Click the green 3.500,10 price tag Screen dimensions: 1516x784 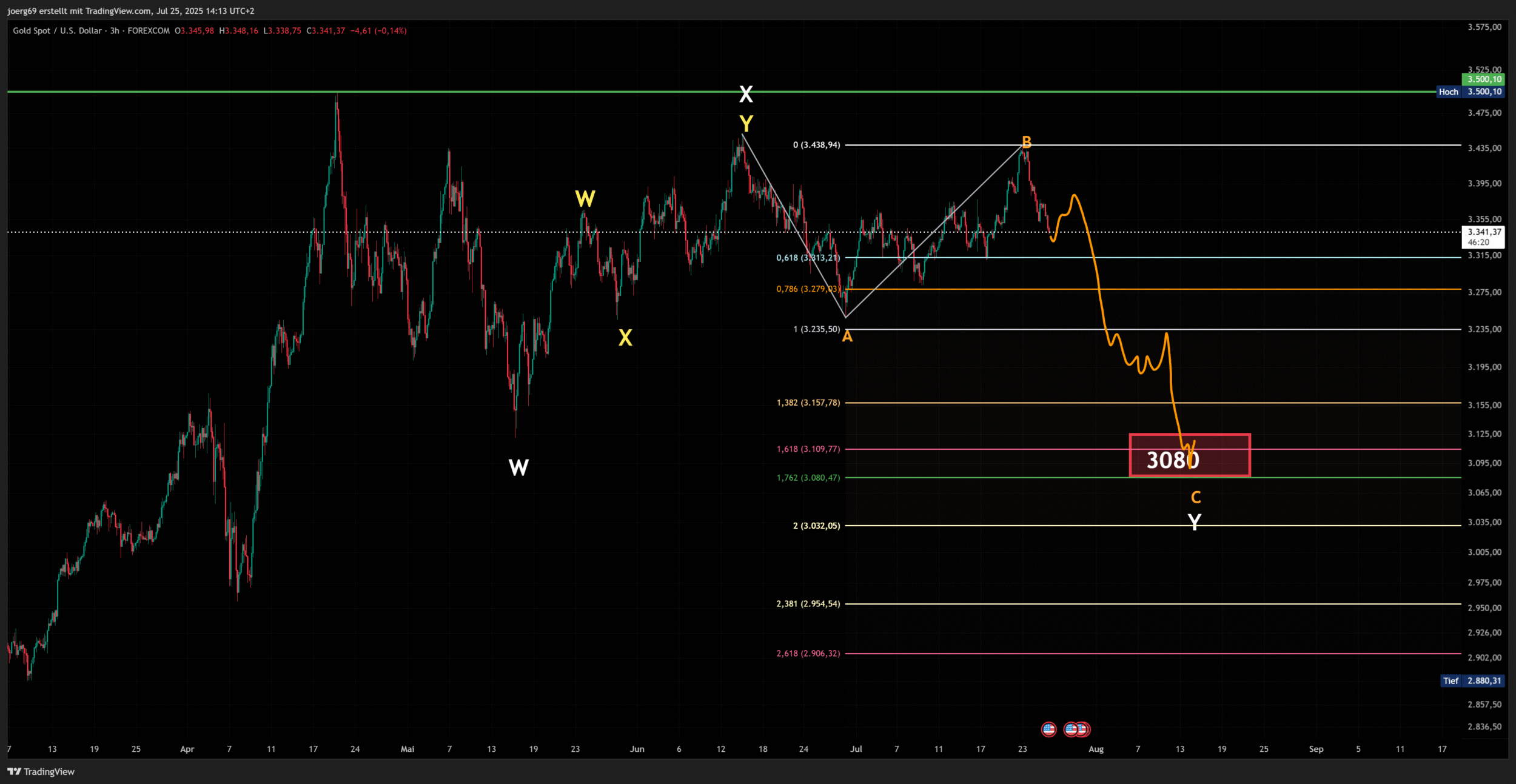click(x=1484, y=79)
